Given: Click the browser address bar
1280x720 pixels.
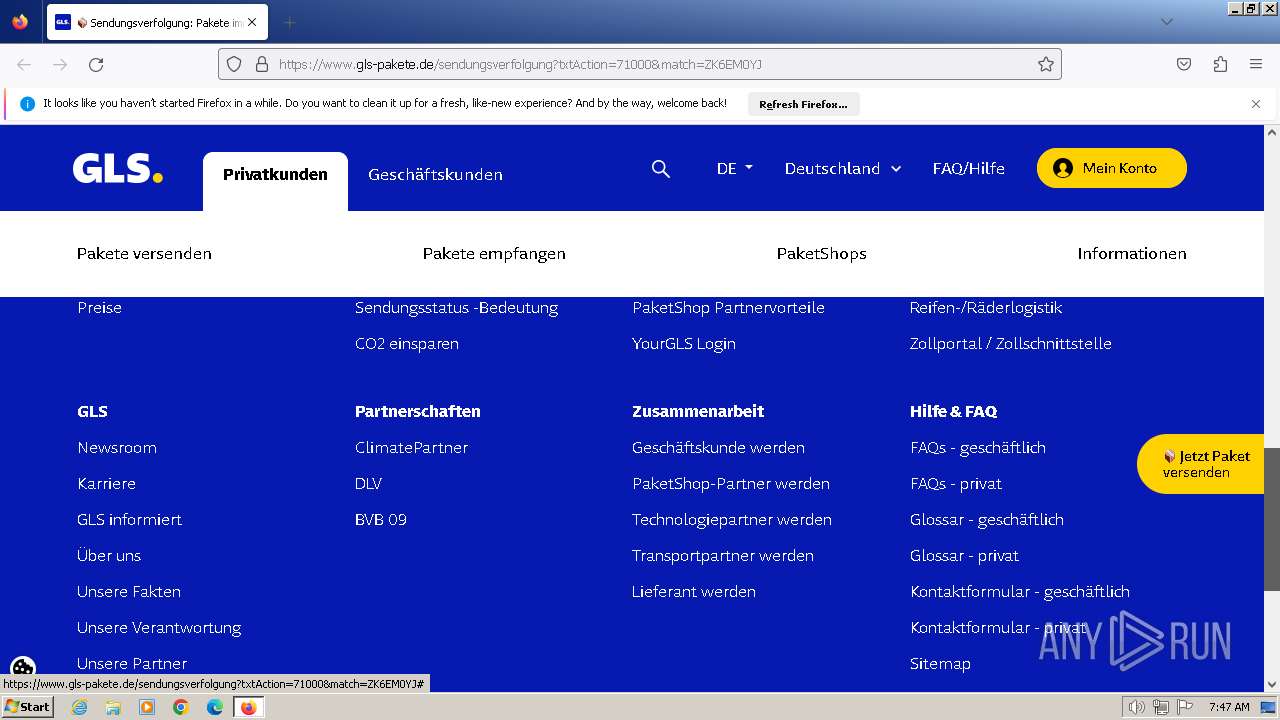Looking at the screenshot, I should [640, 64].
